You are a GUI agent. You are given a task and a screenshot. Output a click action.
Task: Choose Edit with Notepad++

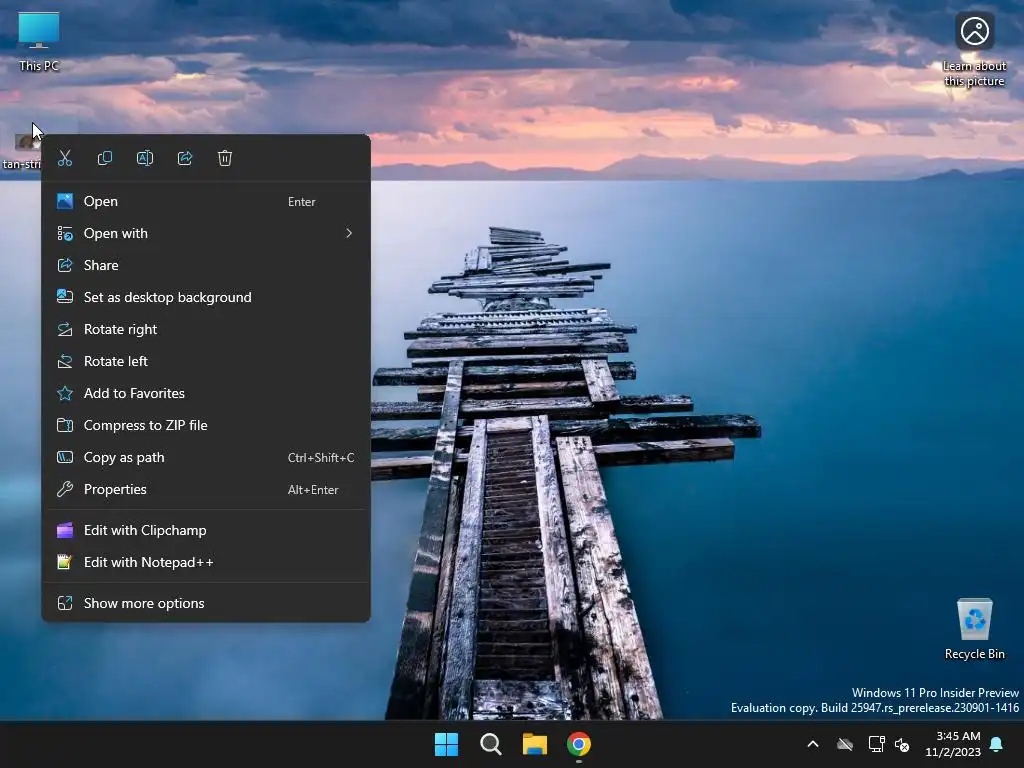pos(206,562)
